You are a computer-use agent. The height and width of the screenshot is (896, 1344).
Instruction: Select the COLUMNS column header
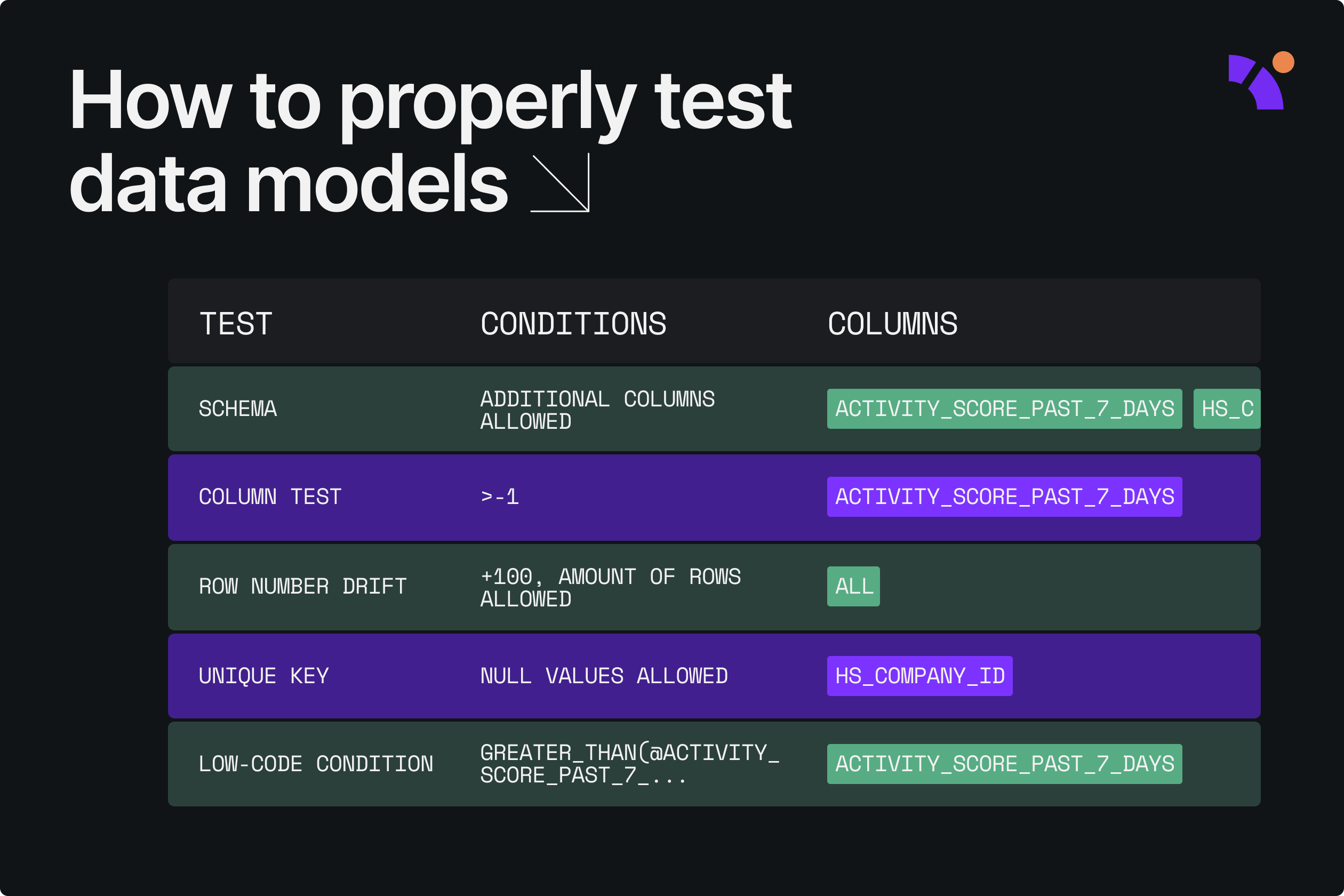[892, 324]
